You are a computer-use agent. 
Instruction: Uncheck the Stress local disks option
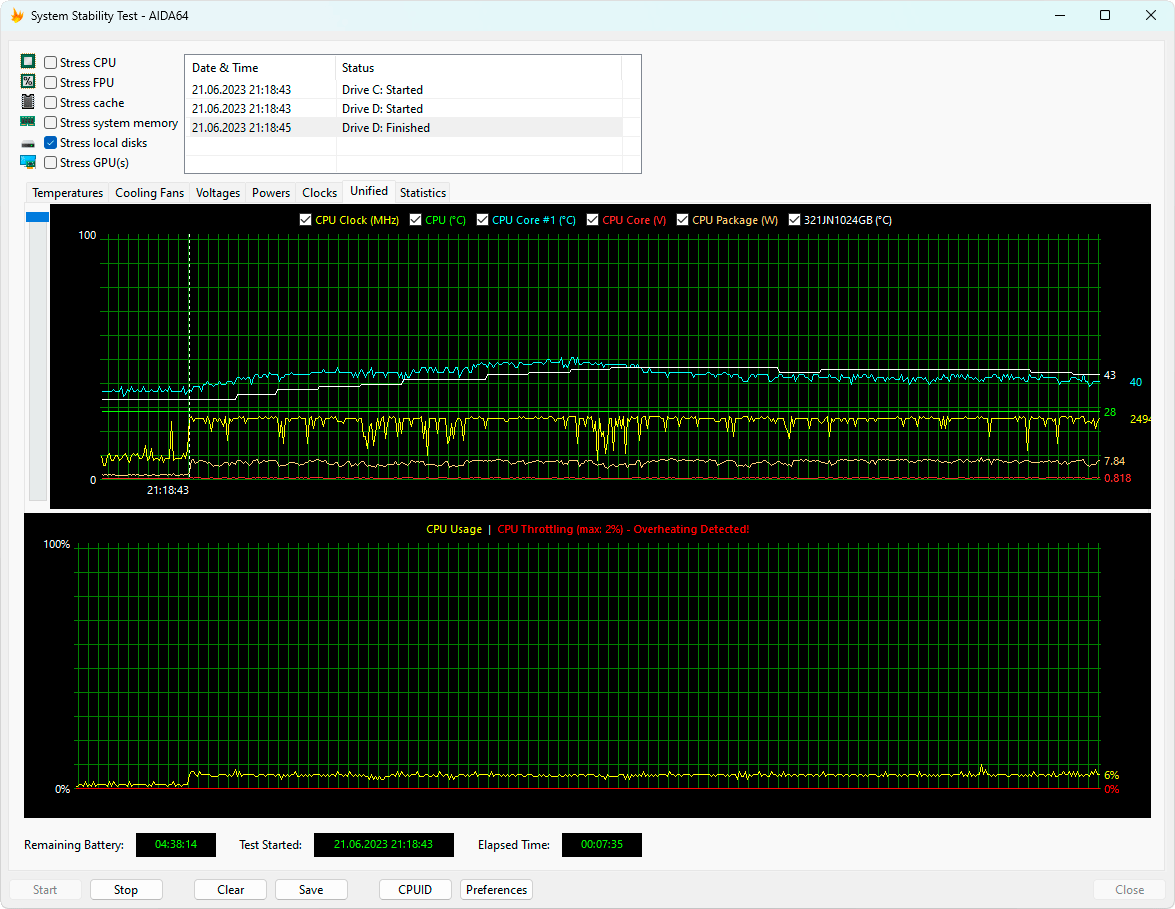[x=51, y=143]
